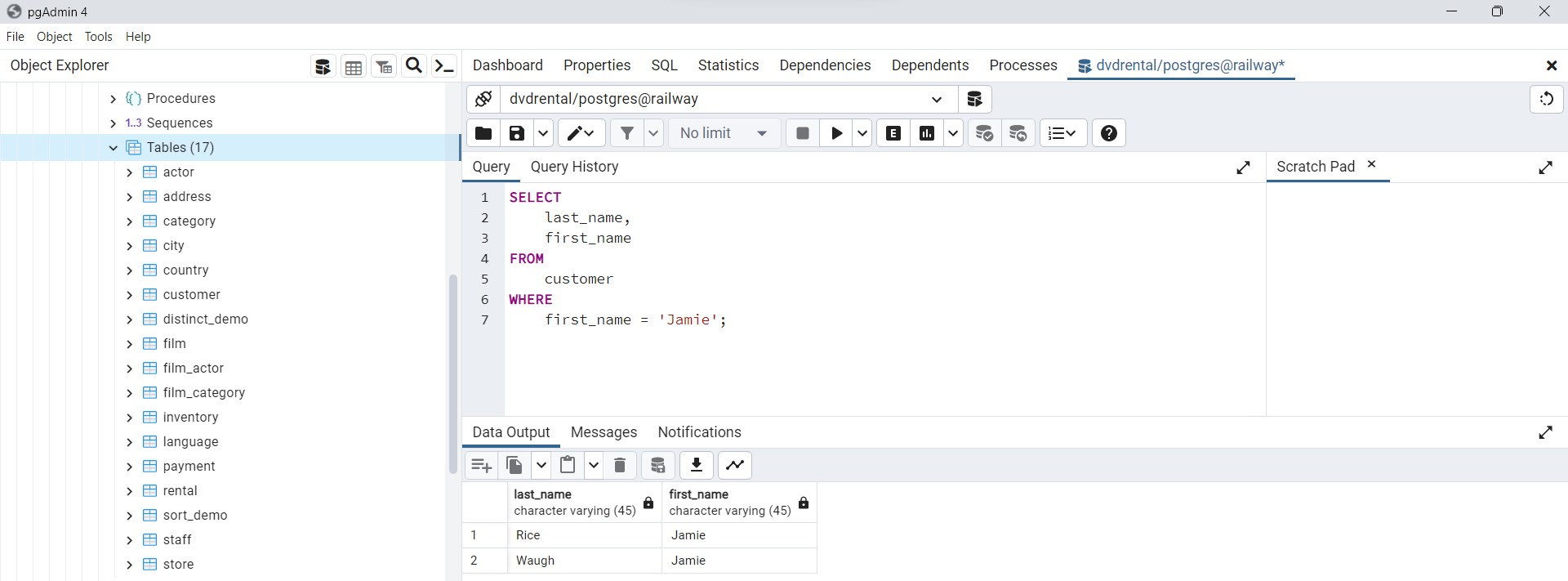Close the Scratch Pad tab
The height and width of the screenshot is (581, 1568).
1372,164
